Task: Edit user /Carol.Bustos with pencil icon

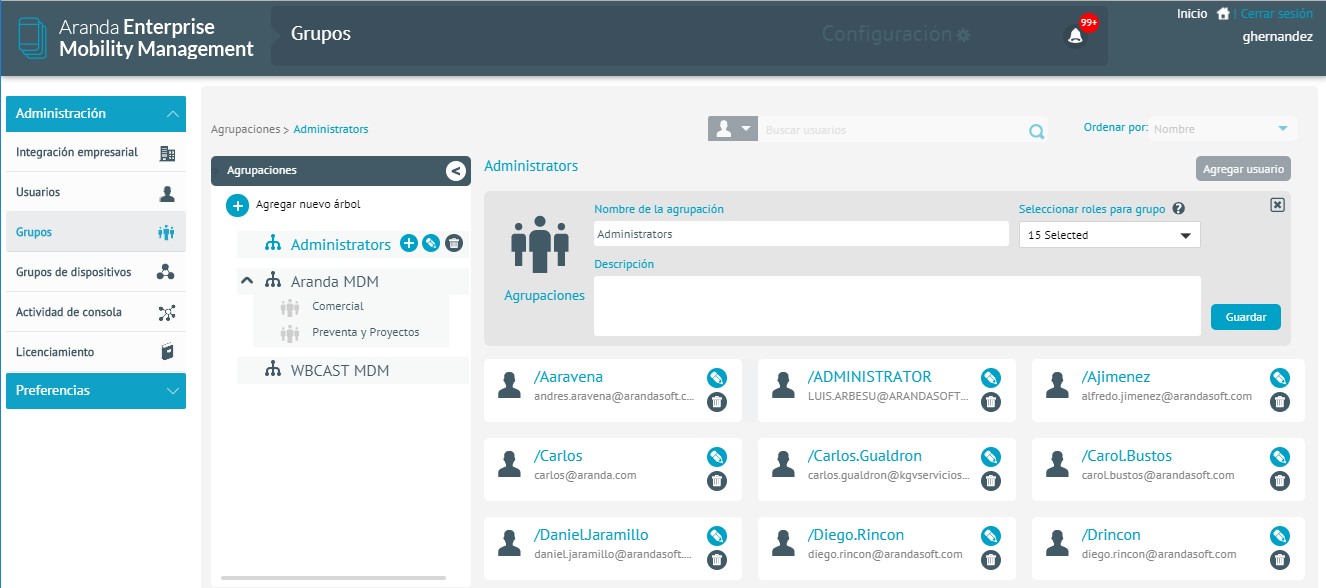Action: [1280, 457]
